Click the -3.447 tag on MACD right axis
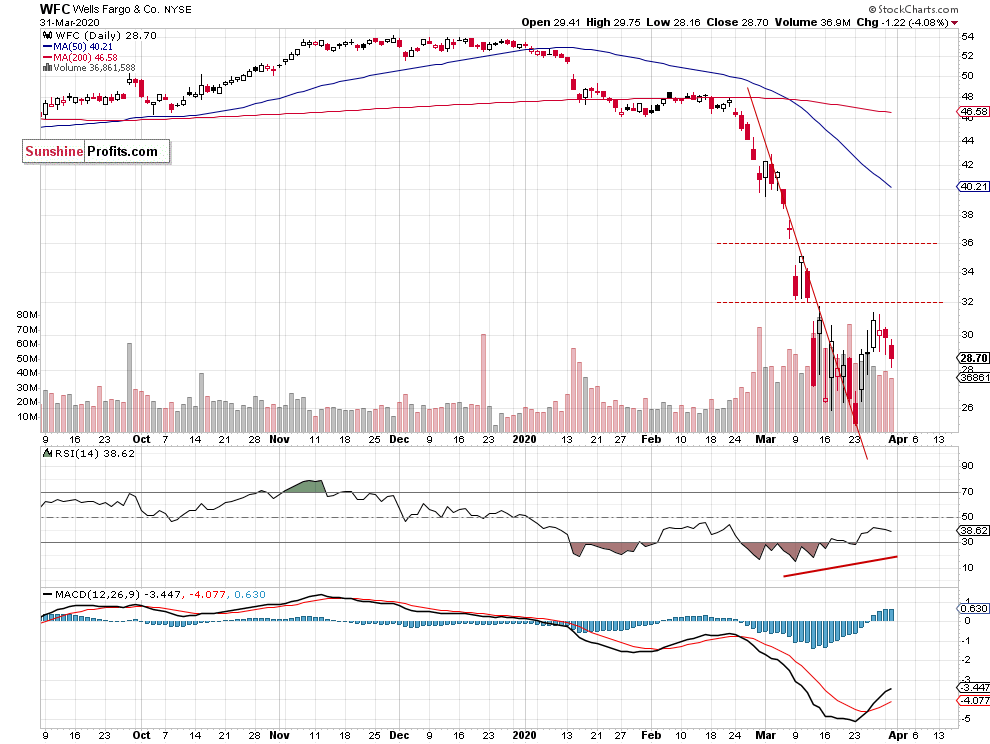The height and width of the screenshot is (744, 990). pos(974,687)
